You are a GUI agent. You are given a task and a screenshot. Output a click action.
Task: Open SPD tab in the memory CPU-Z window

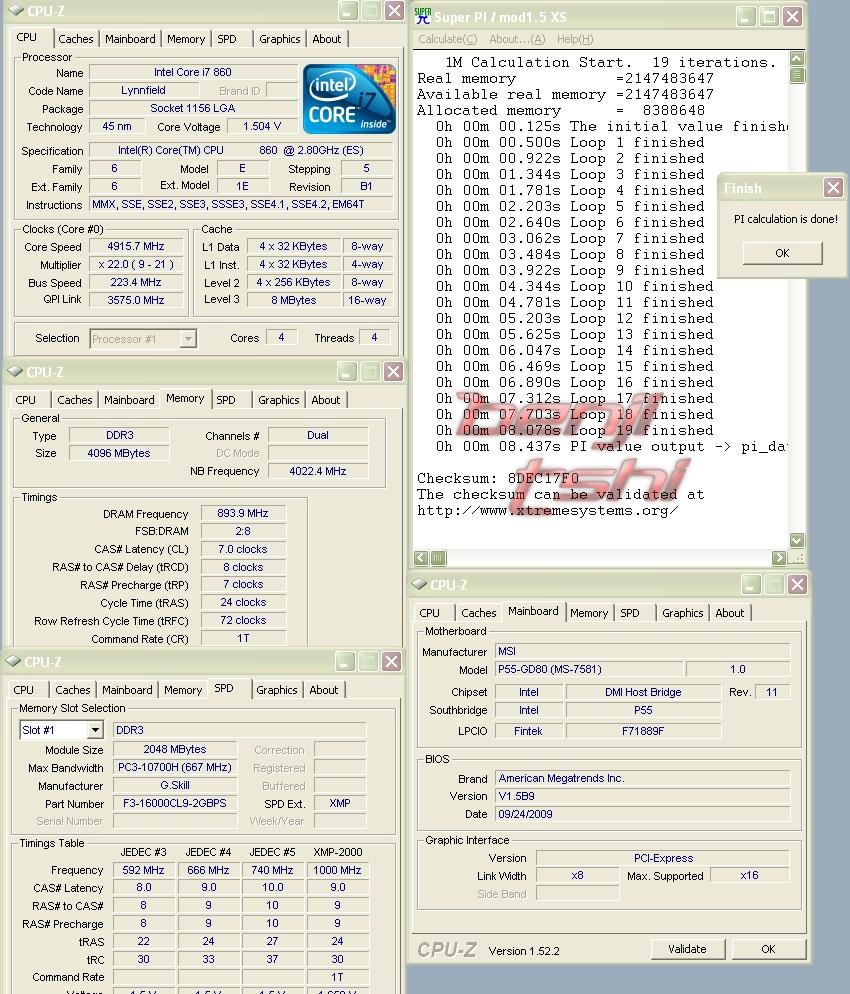point(226,400)
